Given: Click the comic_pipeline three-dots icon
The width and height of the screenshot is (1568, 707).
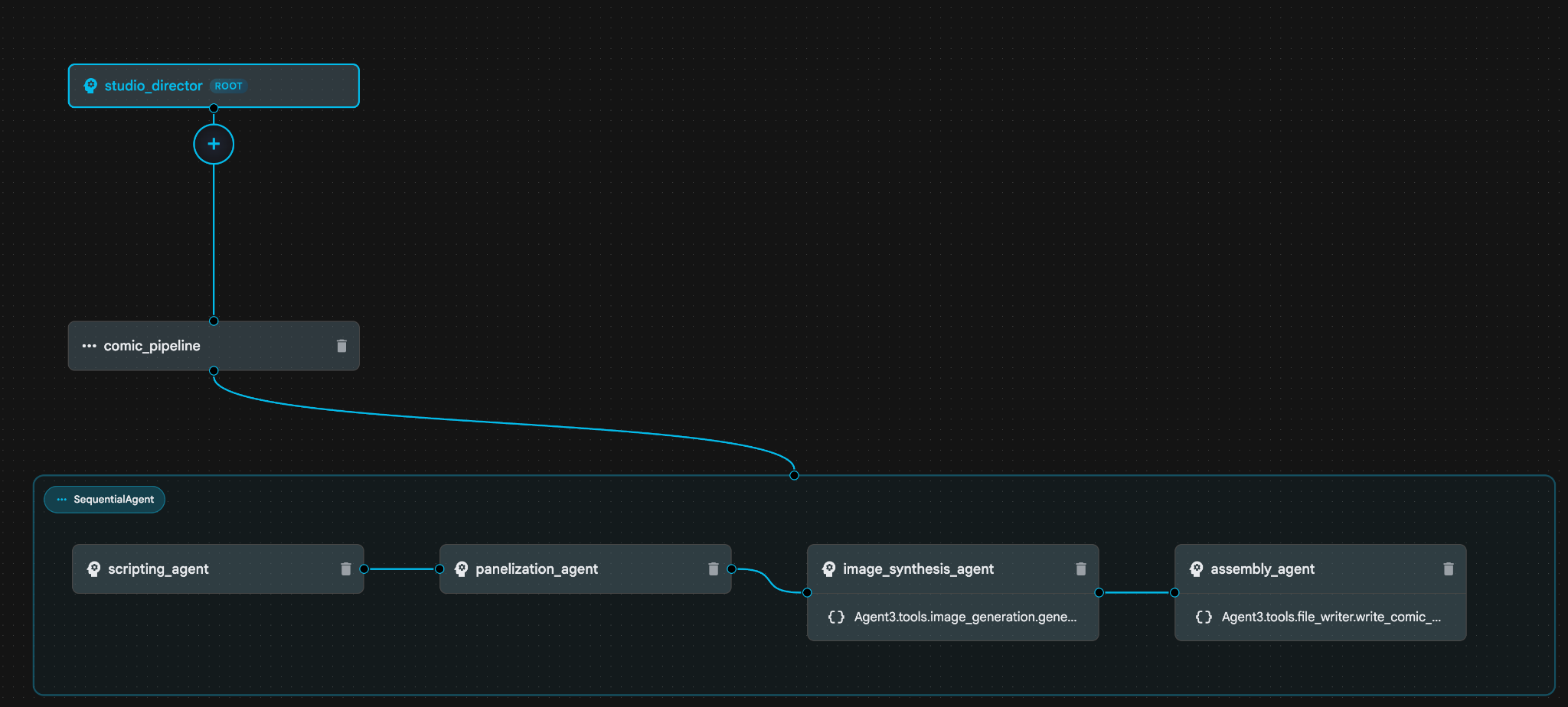Looking at the screenshot, I should (89, 346).
